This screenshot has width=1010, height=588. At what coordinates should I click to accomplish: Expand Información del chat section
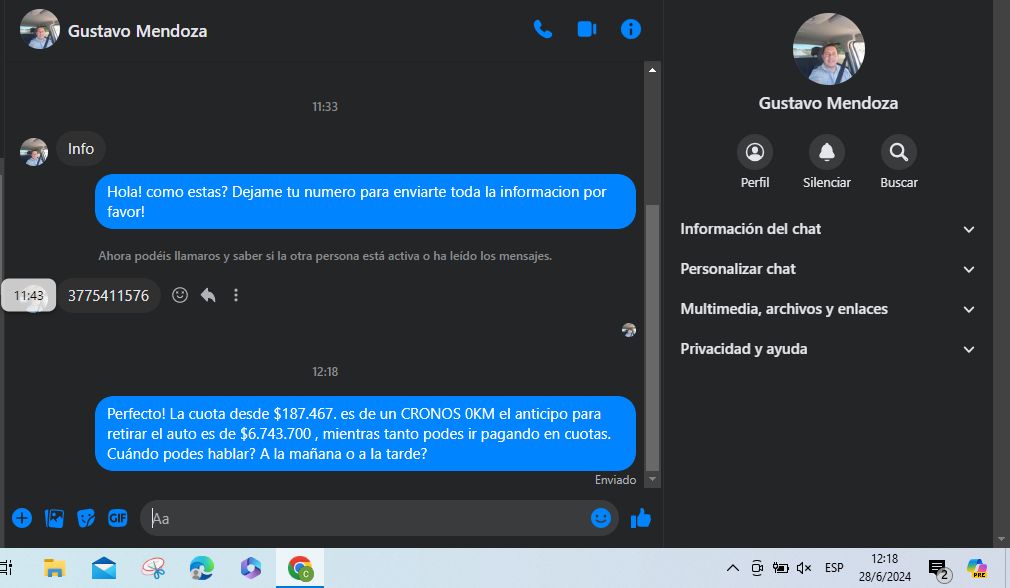[827, 229]
